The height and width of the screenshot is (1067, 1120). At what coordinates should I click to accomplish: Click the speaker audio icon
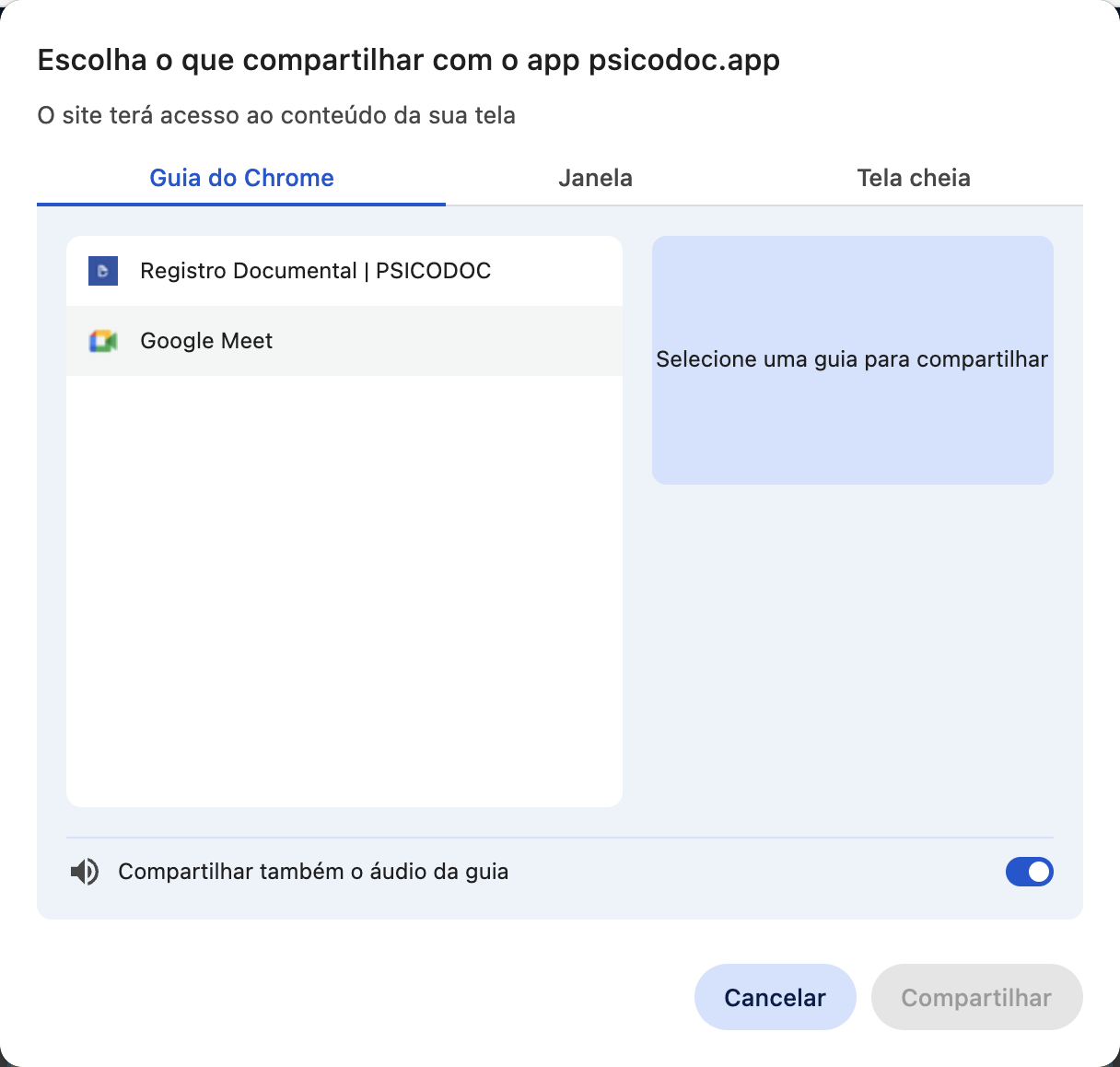[85, 872]
